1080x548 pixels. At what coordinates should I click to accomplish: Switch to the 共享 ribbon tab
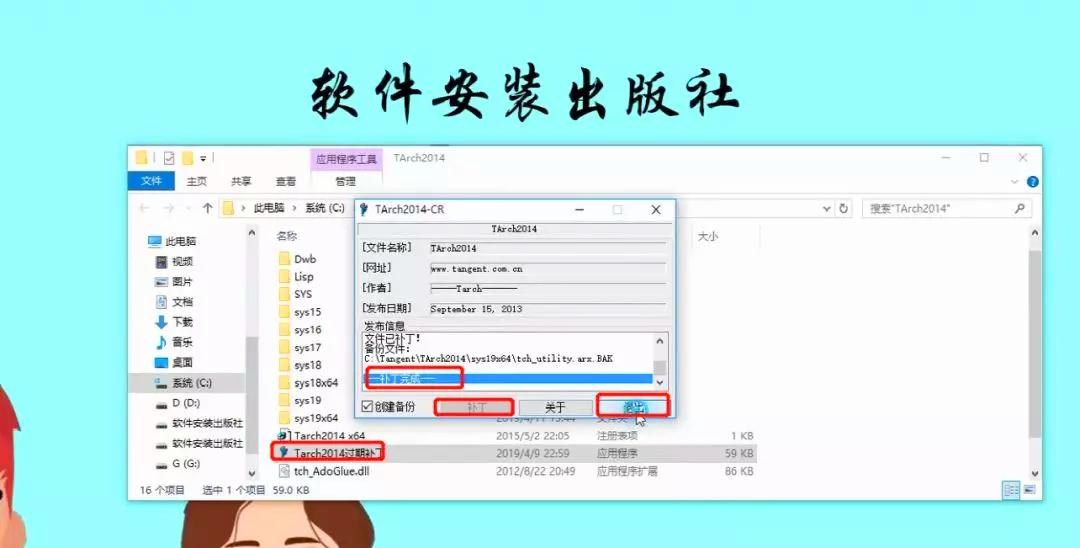click(241, 181)
